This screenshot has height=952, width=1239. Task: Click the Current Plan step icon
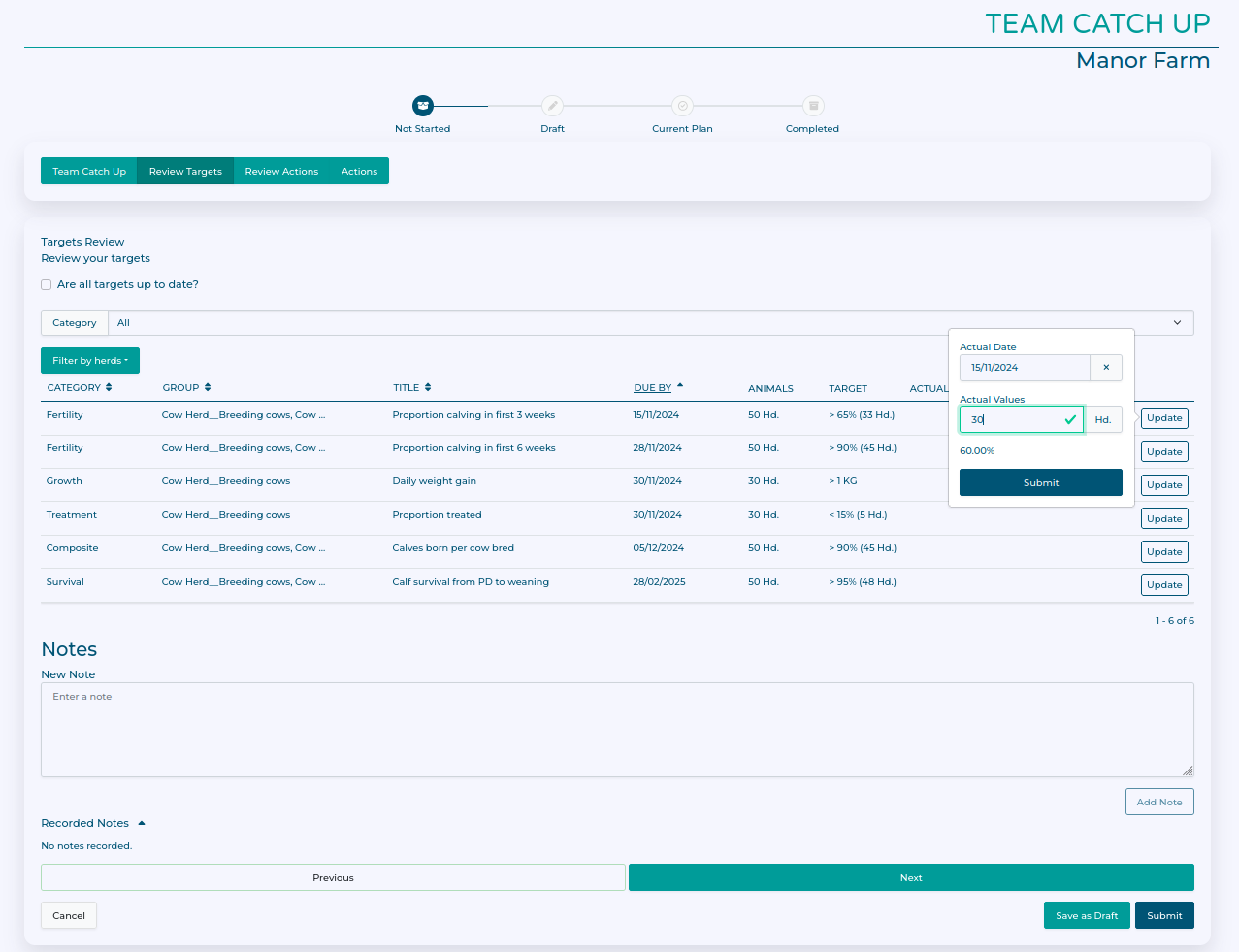682,106
